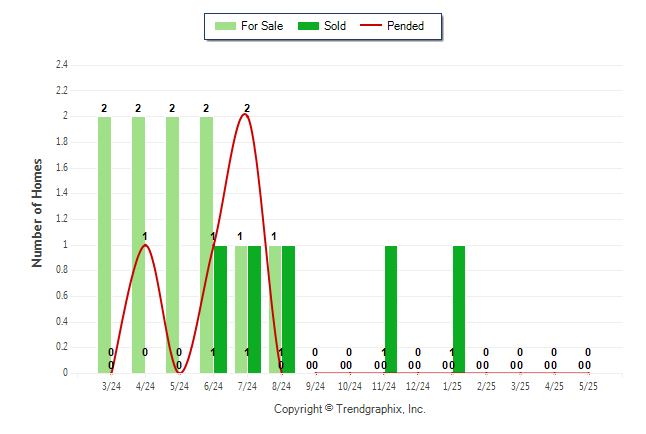Viewport: 646px width, 434px height.
Task: Select the Sold legend label
Action: click(335, 26)
